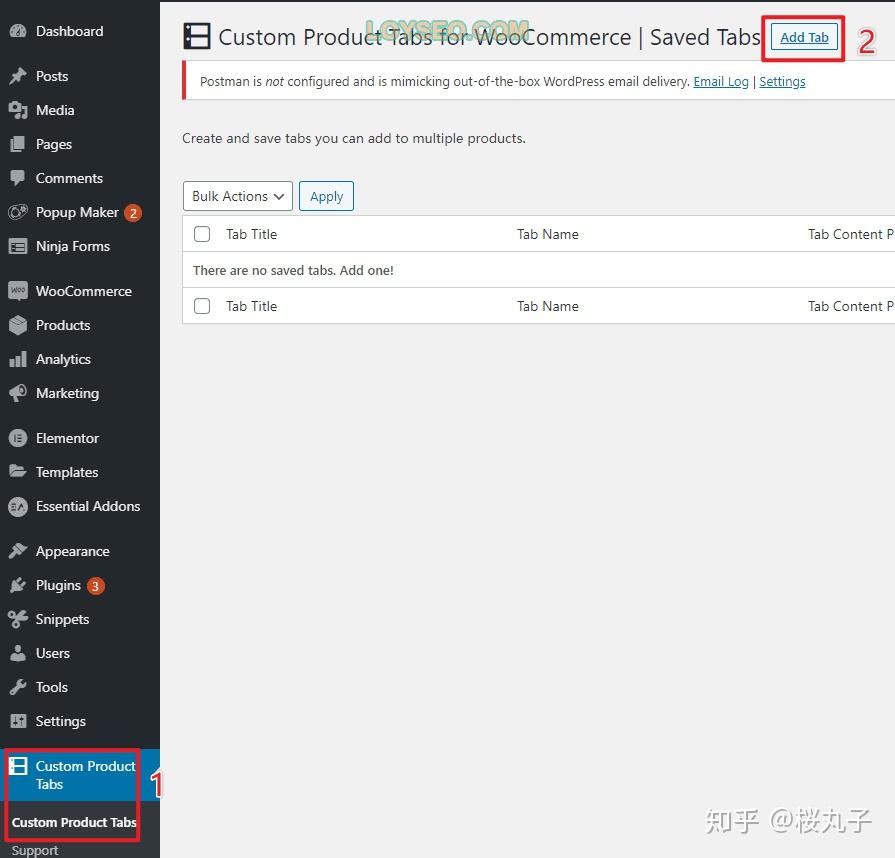
Task: Open the Support submenu item
Action: pos(35,850)
